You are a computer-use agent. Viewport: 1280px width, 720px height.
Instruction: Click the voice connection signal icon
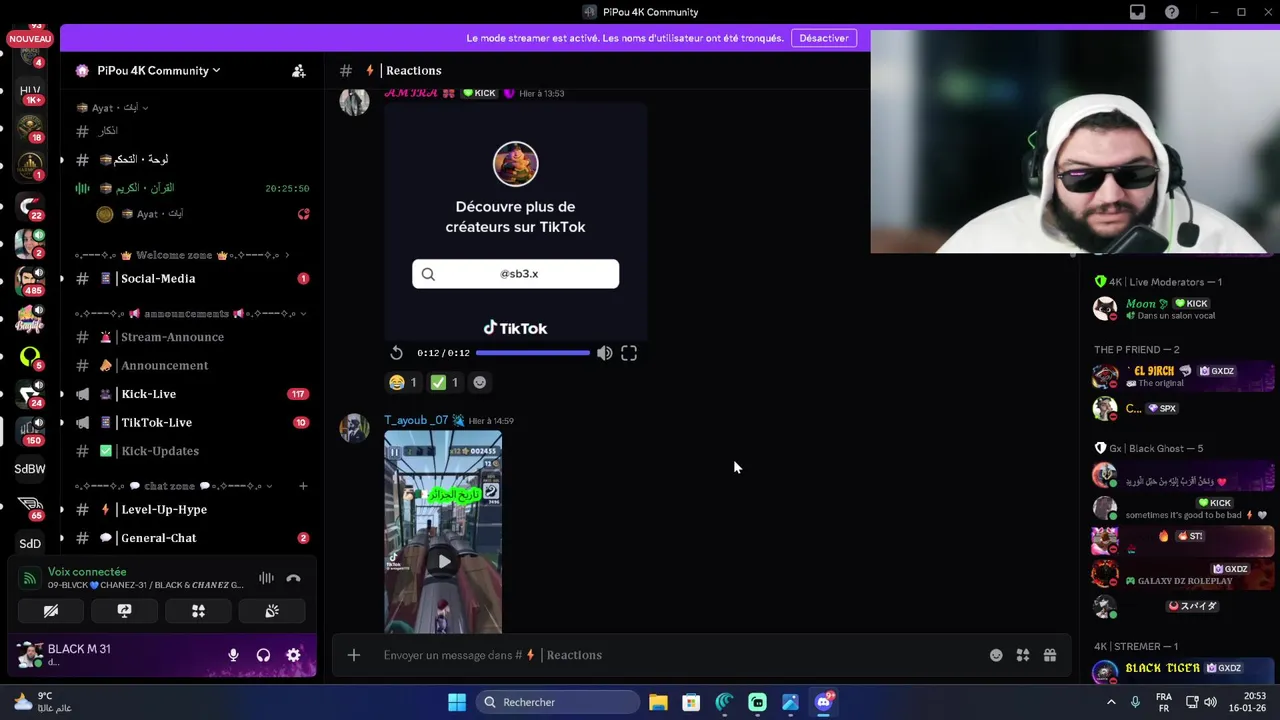point(30,578)
